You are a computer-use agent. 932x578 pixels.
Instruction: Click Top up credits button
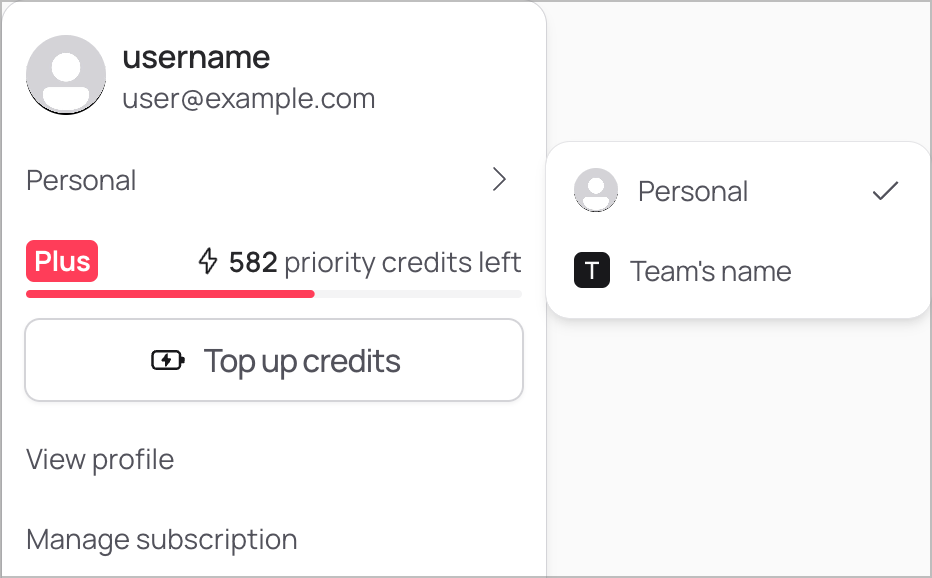pyautogui.click(x=274, y=360)
